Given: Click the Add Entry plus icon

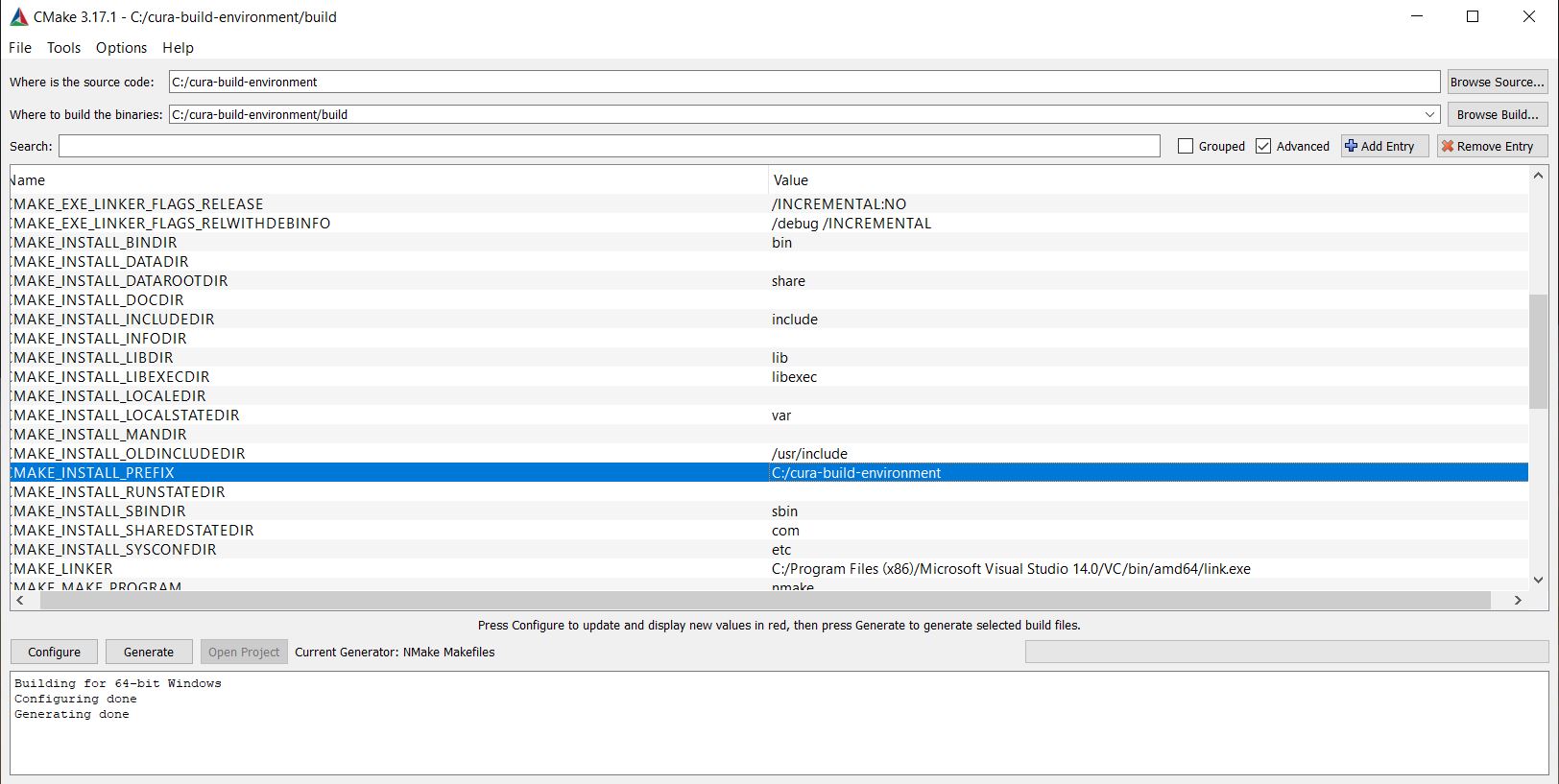Looking at the screenshot, I should (1351, 146).
